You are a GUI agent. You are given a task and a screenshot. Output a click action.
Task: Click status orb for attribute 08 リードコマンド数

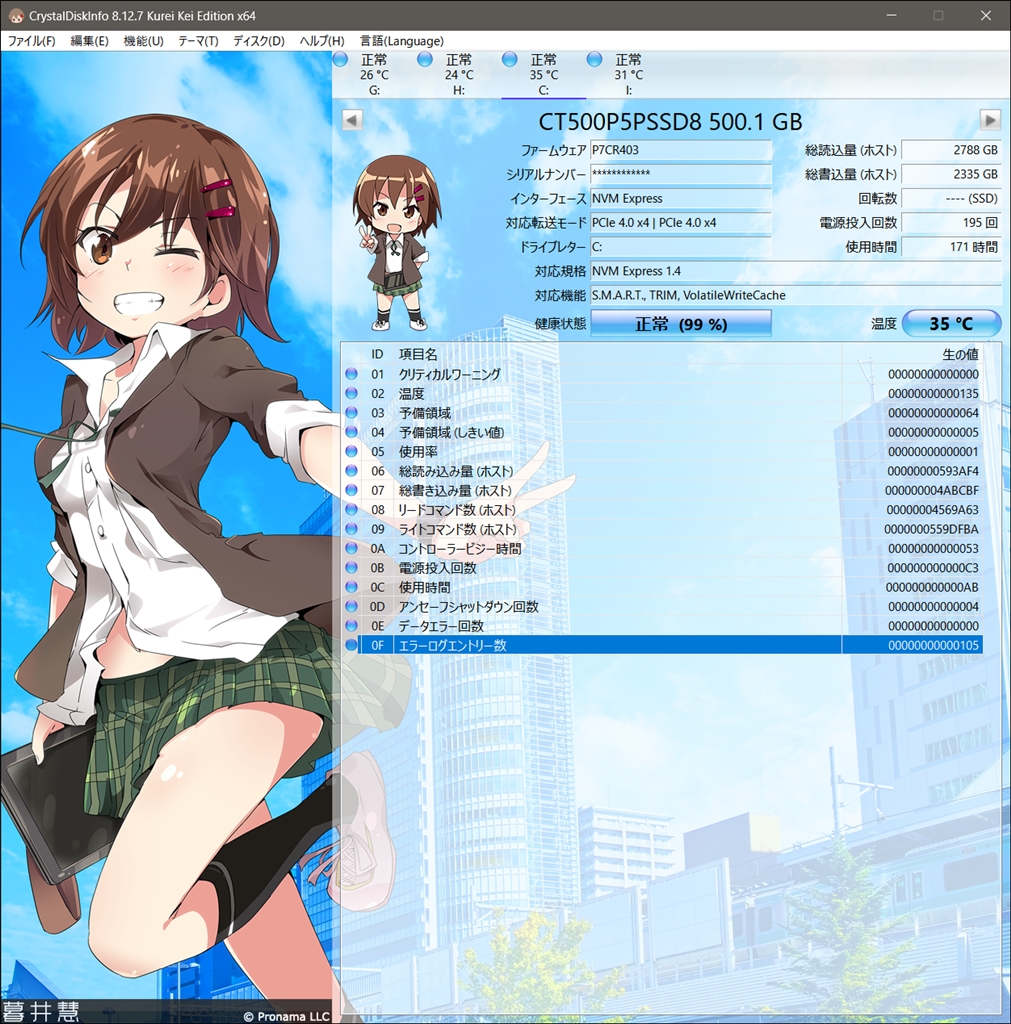(351, 509)
